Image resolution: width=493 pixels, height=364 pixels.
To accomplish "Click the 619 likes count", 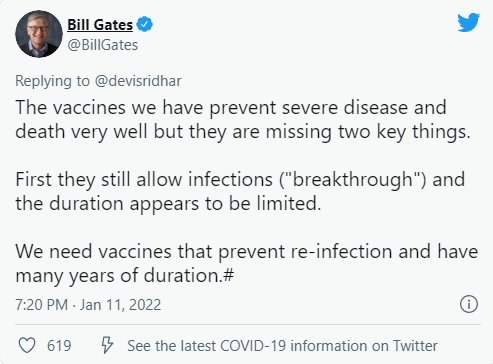I will (x=59, y=346).
